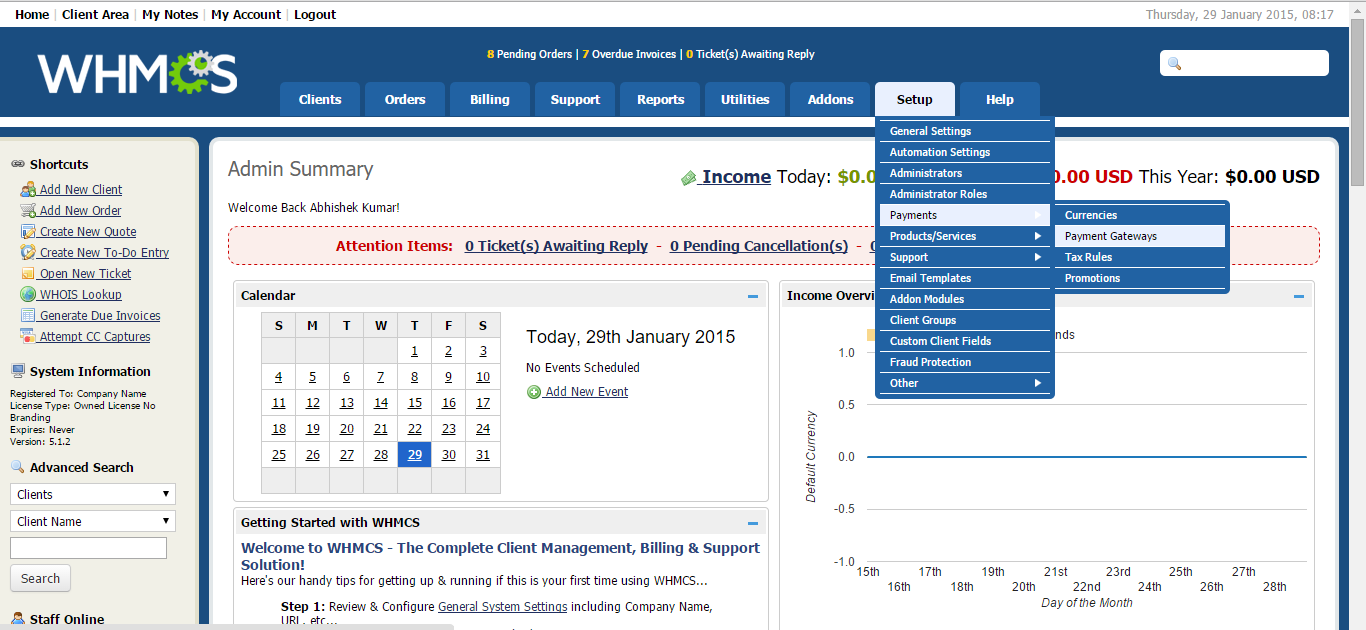Expand the Other submenu
The width and height of the screenshot is (1366, 630).
click(x=965, y=383)
